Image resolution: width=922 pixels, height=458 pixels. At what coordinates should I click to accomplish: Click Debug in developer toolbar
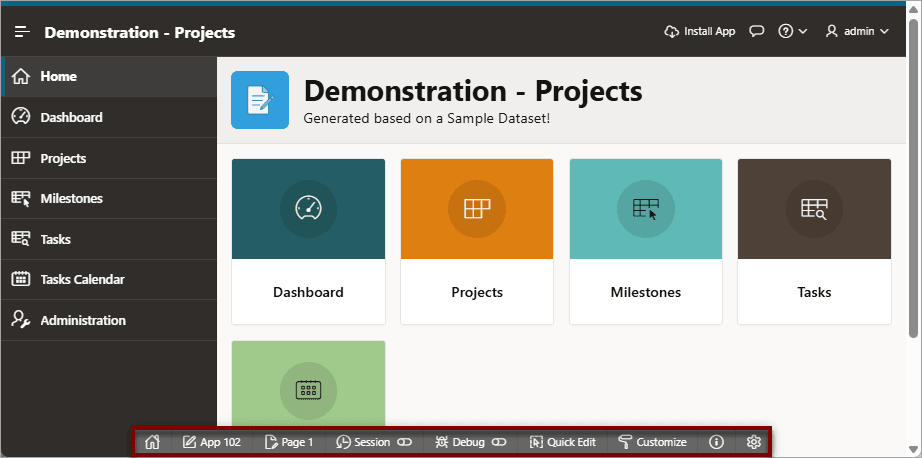tap(461, 442)
